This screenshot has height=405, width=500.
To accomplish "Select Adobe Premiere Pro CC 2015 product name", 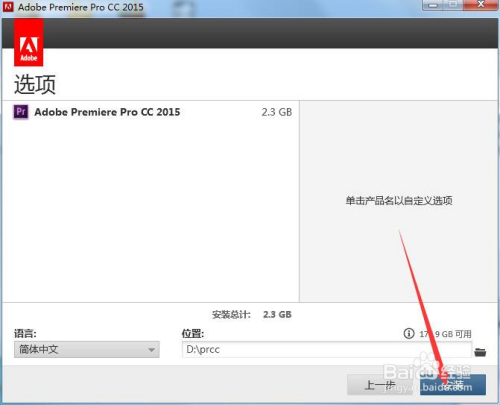I will tap(107, 112).
